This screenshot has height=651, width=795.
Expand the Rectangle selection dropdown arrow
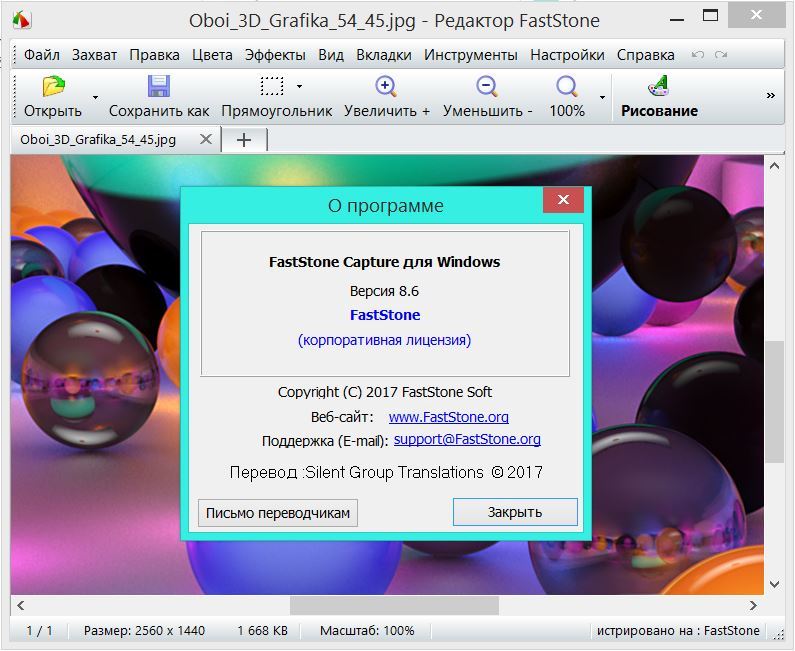click(299, 86)
